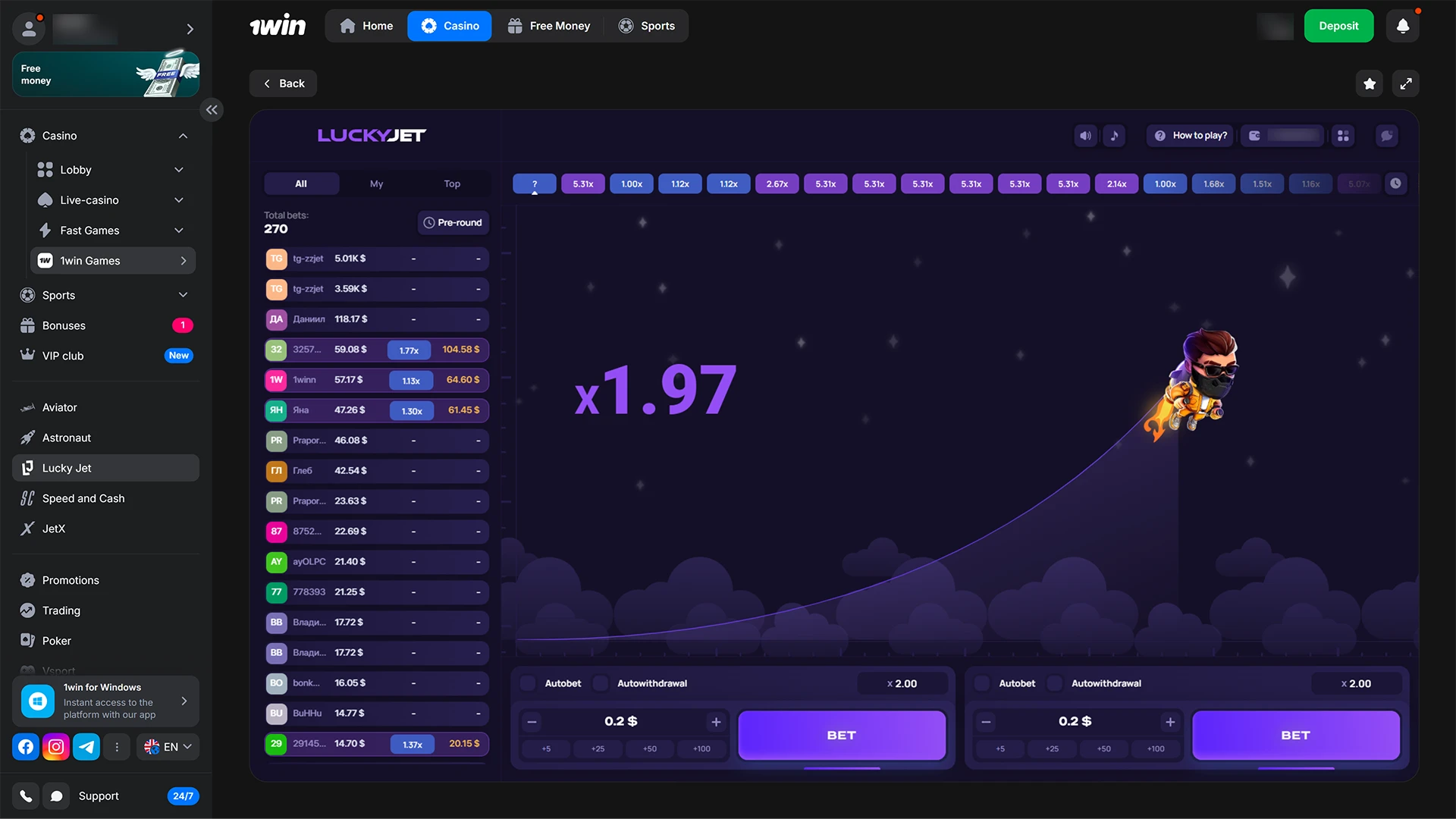This screenshot has height=819, width=1456.
Task: Increase the left bet amount with plus
Action: click(716, 722)
